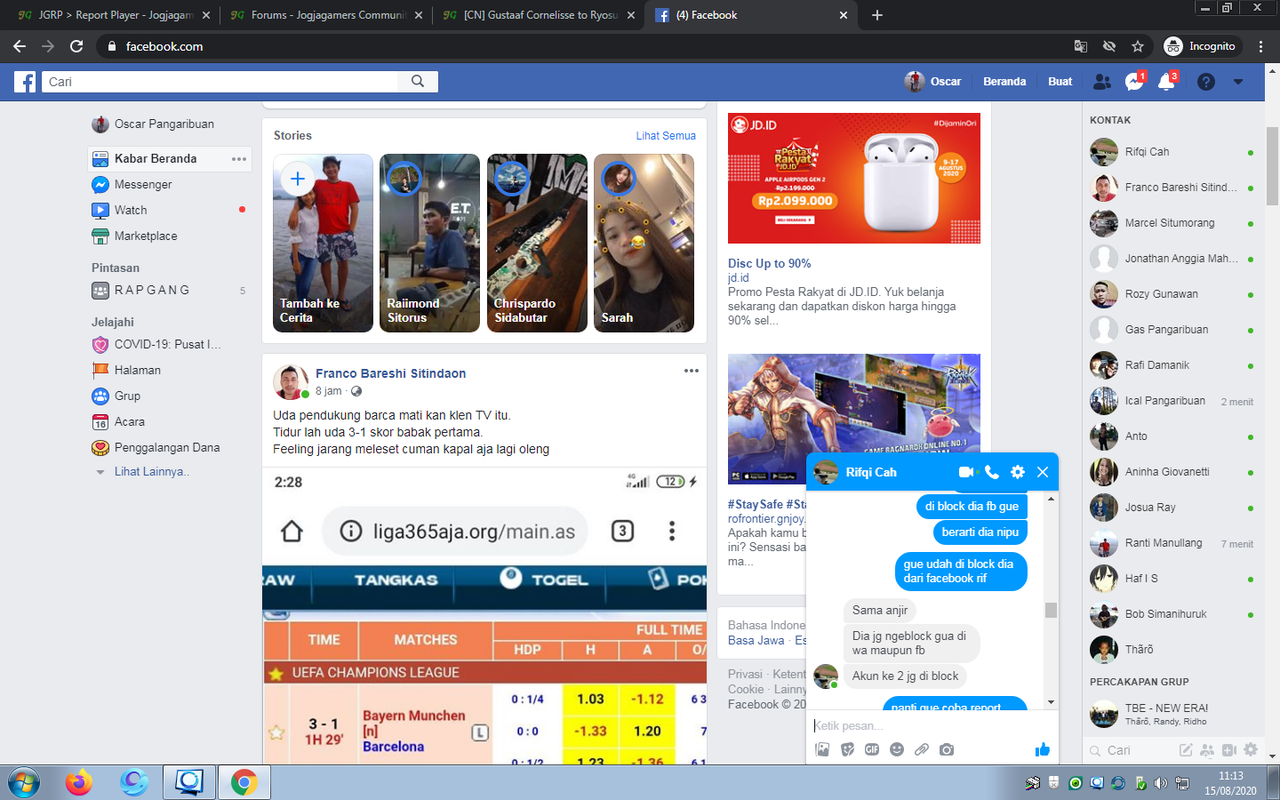
Task: Attach a file with the paperclip icon
Action: pos(922,749)
